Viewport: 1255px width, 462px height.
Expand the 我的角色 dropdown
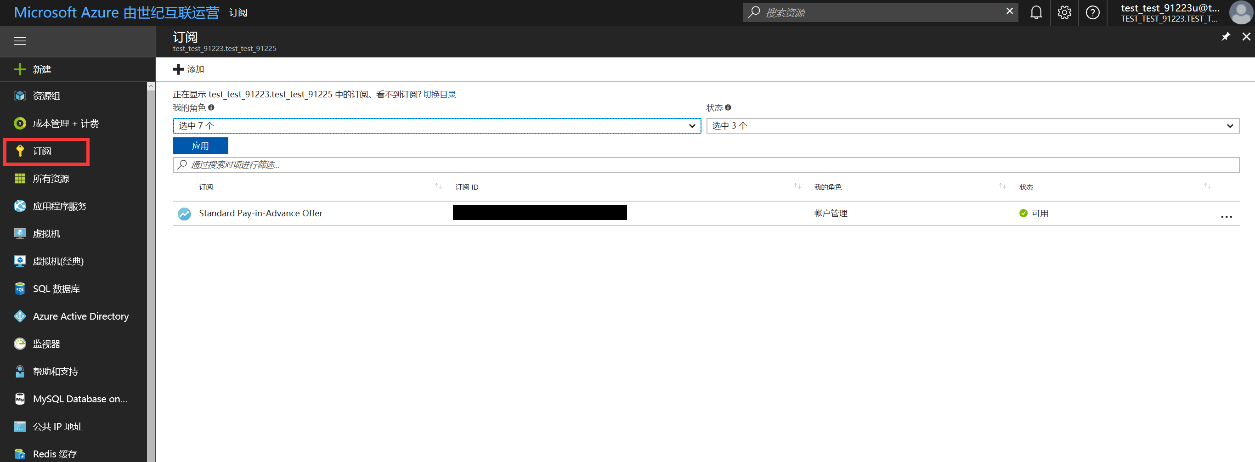click(436, 126)
